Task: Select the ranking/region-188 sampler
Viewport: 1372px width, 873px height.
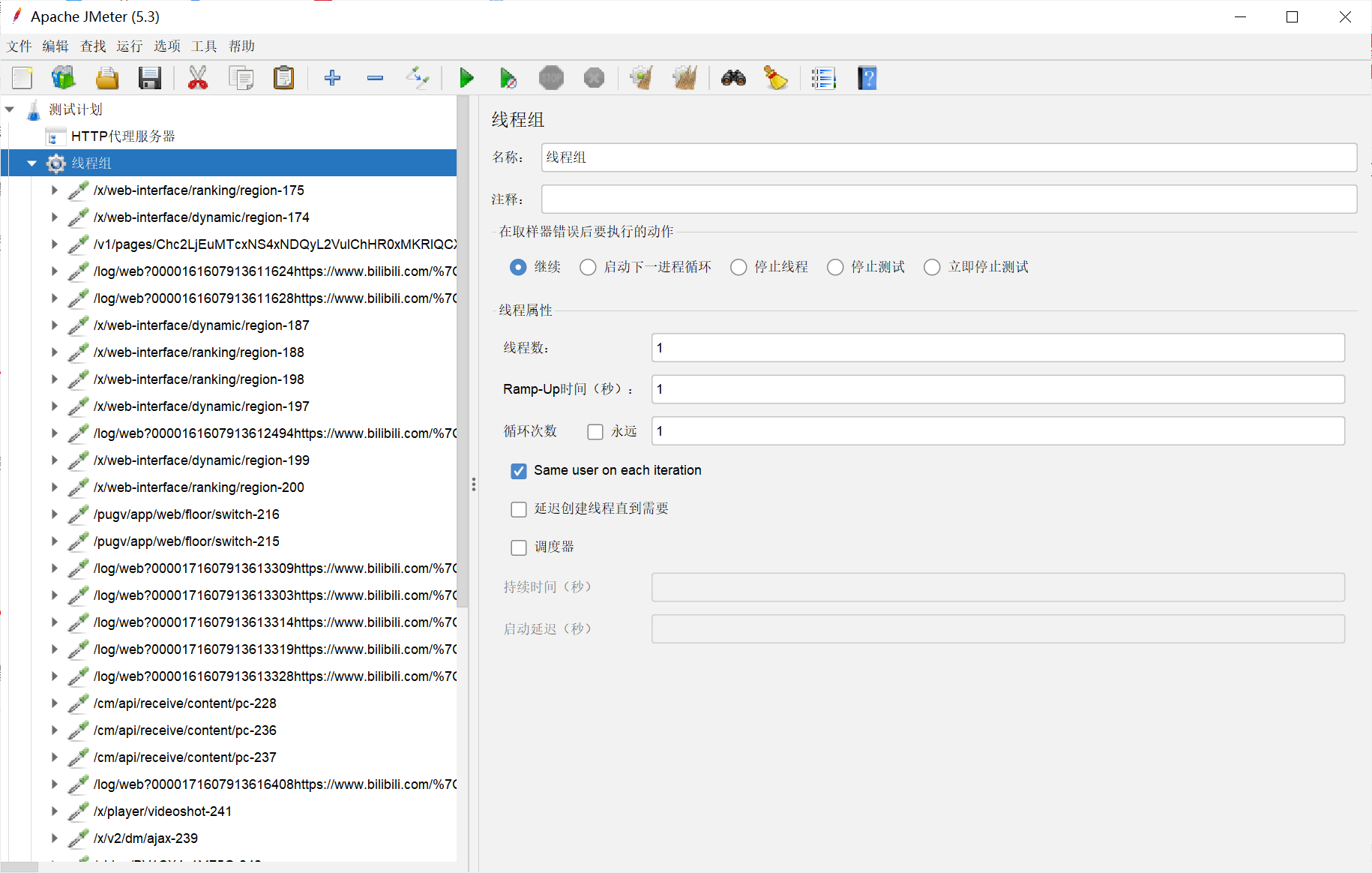Action: pos(199,352)
